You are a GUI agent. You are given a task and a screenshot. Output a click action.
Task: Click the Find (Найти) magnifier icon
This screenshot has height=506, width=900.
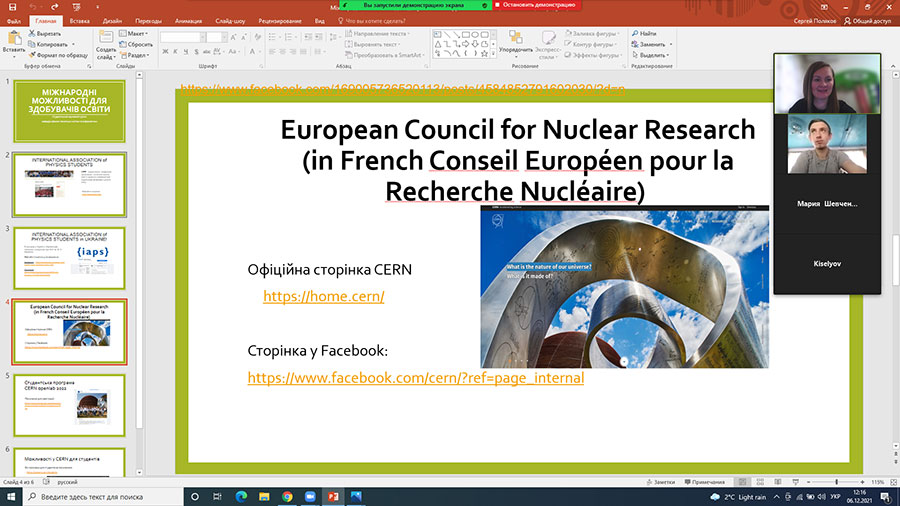pyautogui.click(x=635, y=33)
